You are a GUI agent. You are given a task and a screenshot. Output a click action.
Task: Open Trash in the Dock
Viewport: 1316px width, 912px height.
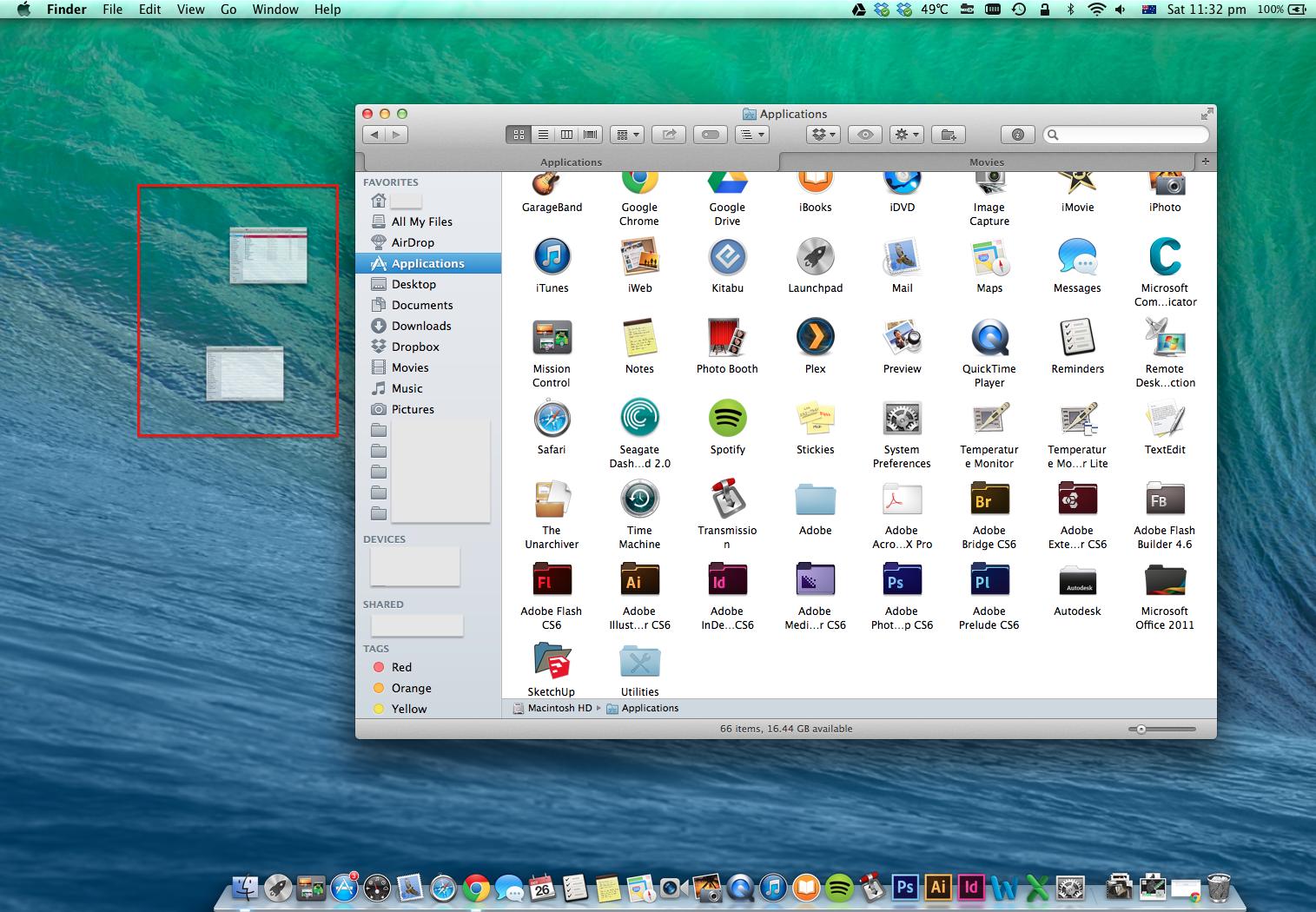(1219, 887)
